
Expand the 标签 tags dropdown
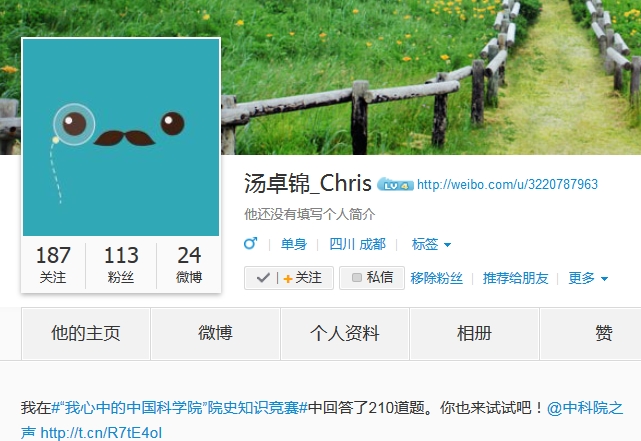pyautogui.click(x=431, y=244)
